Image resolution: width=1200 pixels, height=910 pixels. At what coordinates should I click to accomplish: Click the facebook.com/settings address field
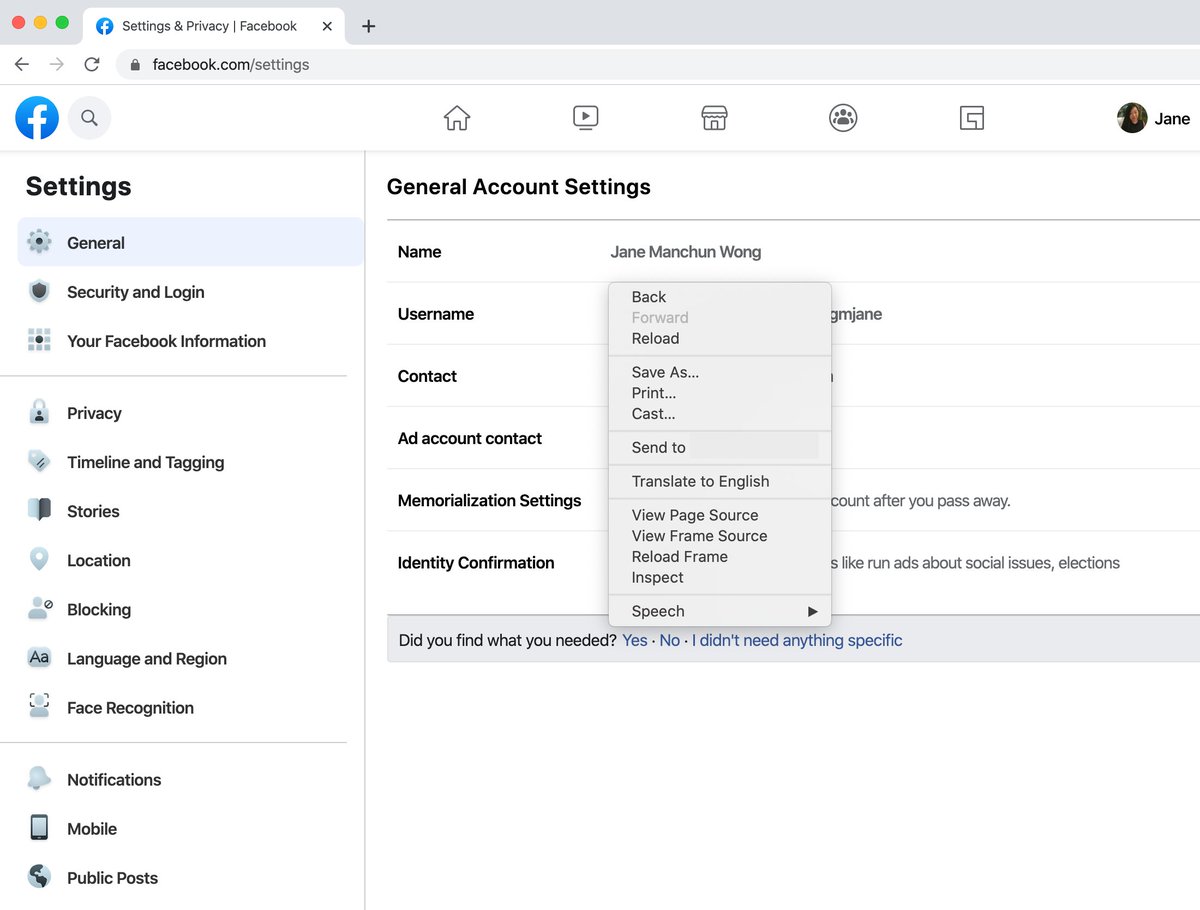tap(660, 64)
